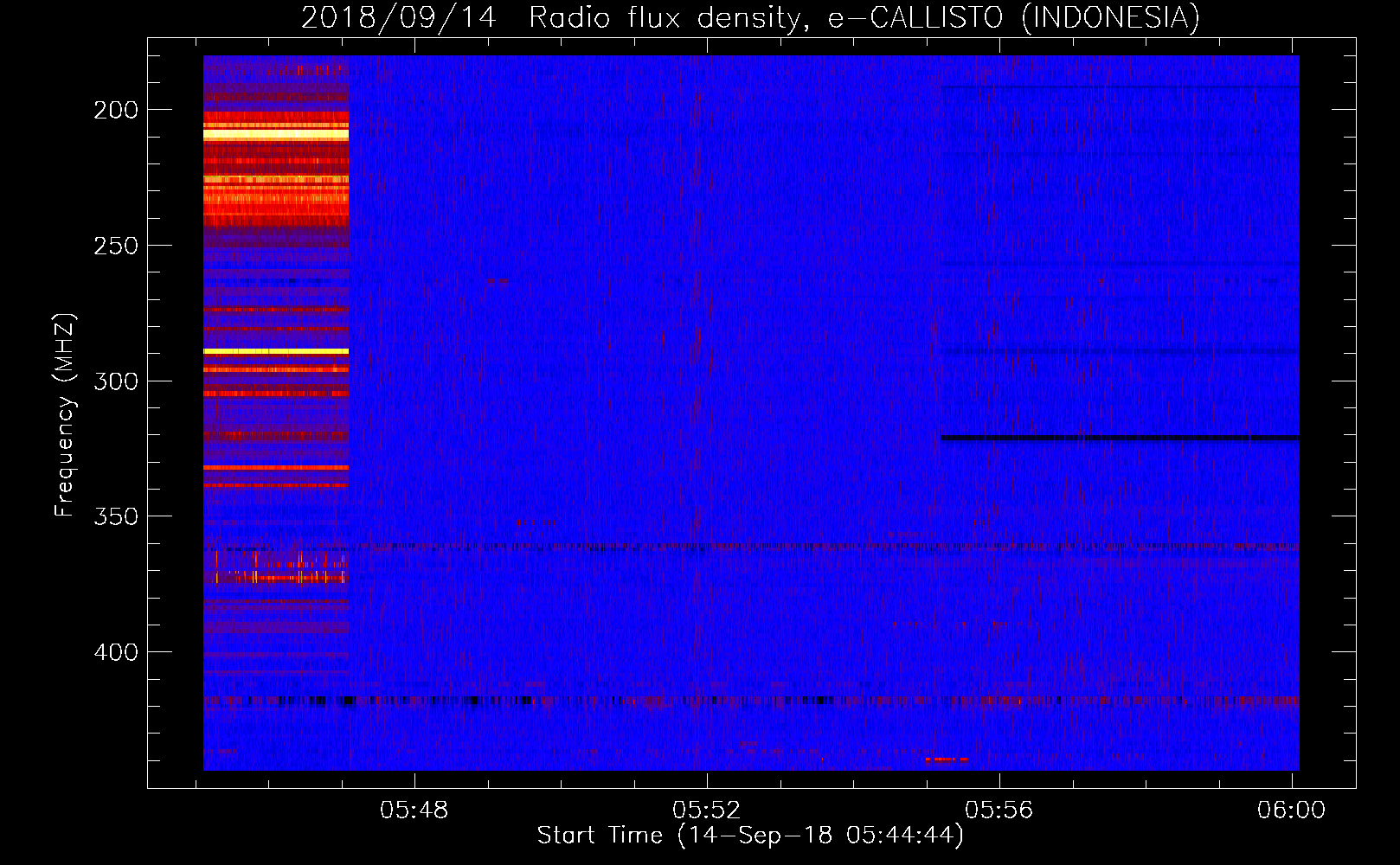Select the 'Frequency (MHZ)' y-axis label
Viewport: 1400px width, 865px height.
point(65,415)
